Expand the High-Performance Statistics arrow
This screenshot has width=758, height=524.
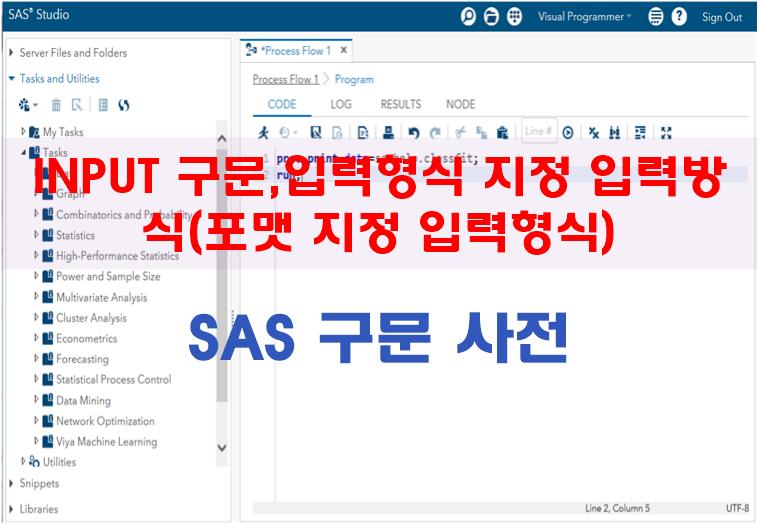click(36, 255)
